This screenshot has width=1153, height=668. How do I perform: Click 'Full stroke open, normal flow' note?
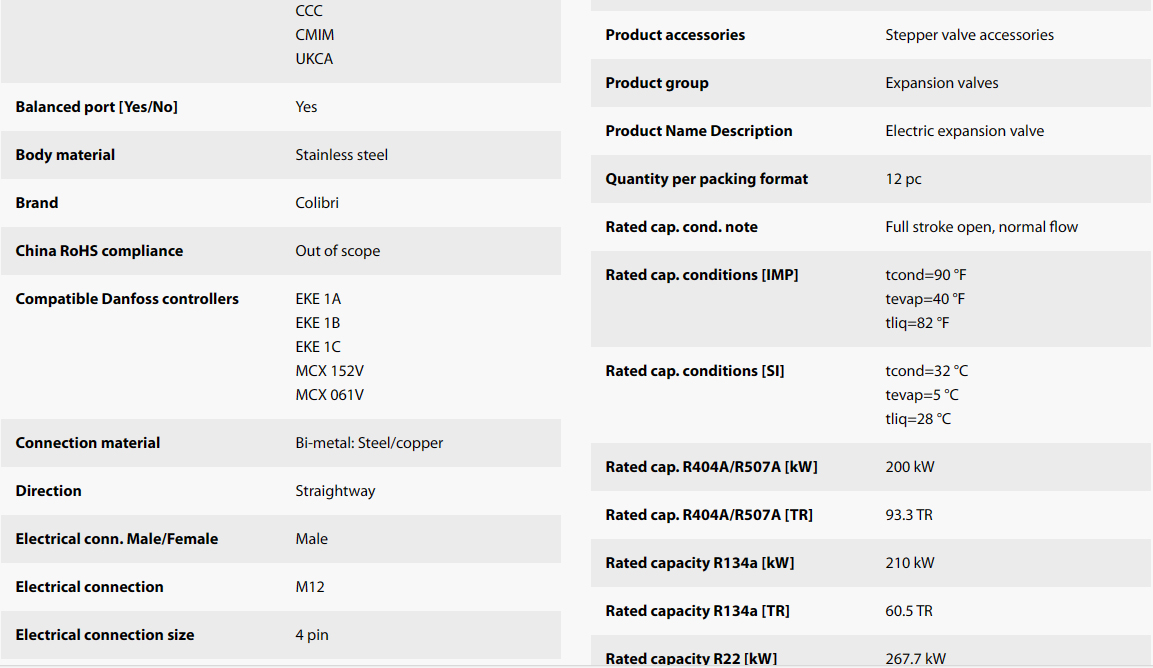pos(981,227)
